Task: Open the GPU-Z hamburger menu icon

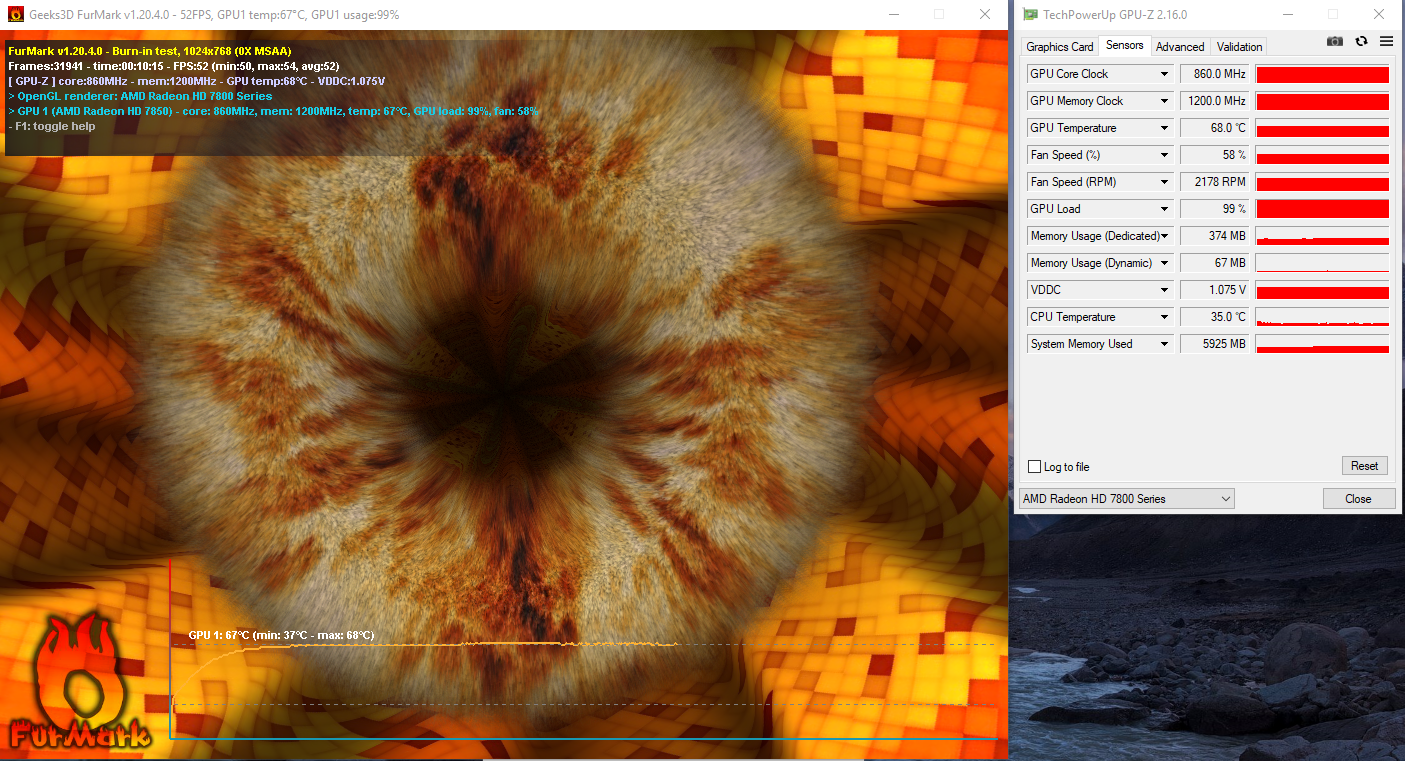Action: point(1386,41)
